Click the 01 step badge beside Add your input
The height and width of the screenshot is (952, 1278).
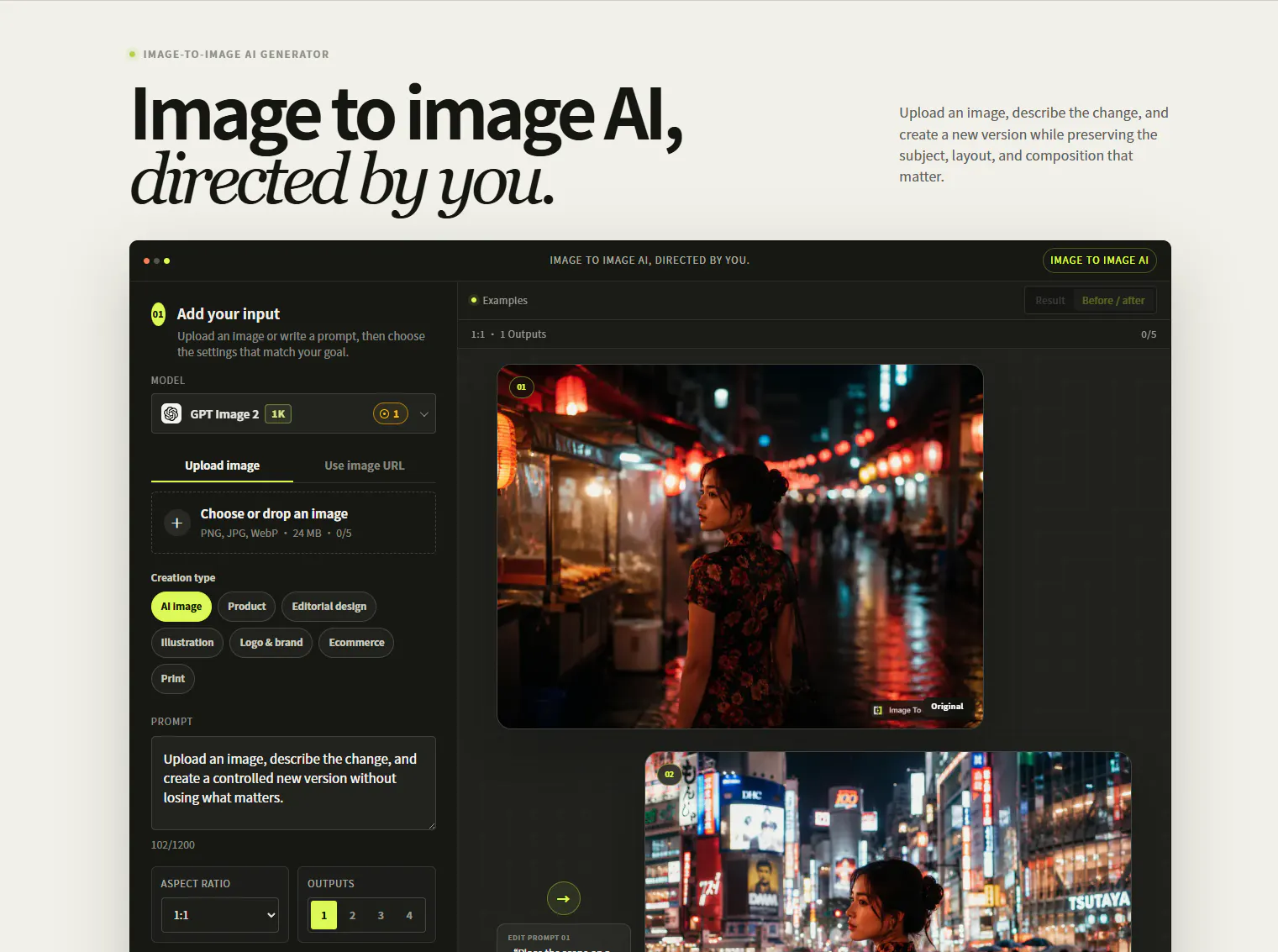[x=158, y=314]
